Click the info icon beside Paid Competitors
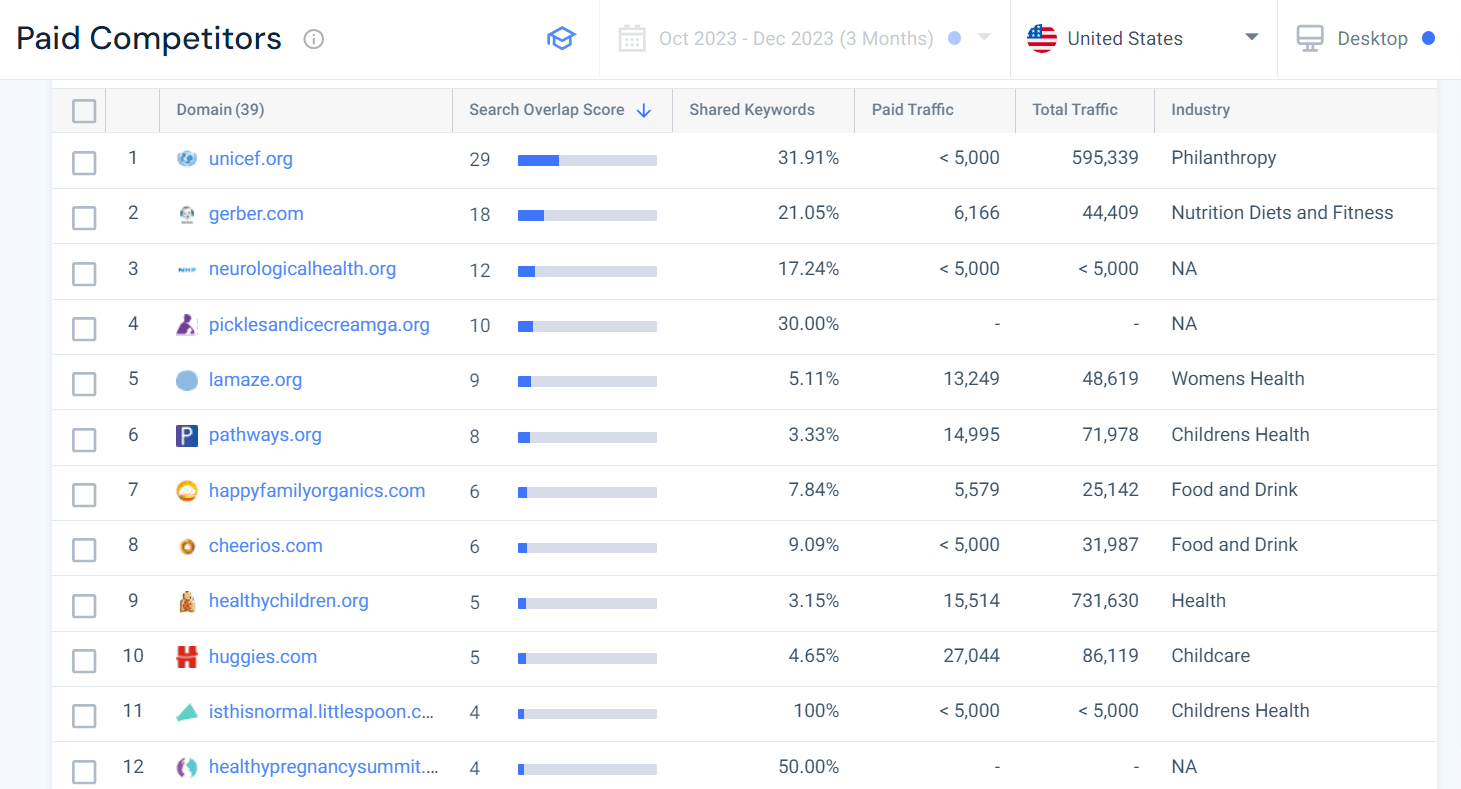The height and width of the screenshot is (789, 1461). pyautogui.click(x=314, y=39)
